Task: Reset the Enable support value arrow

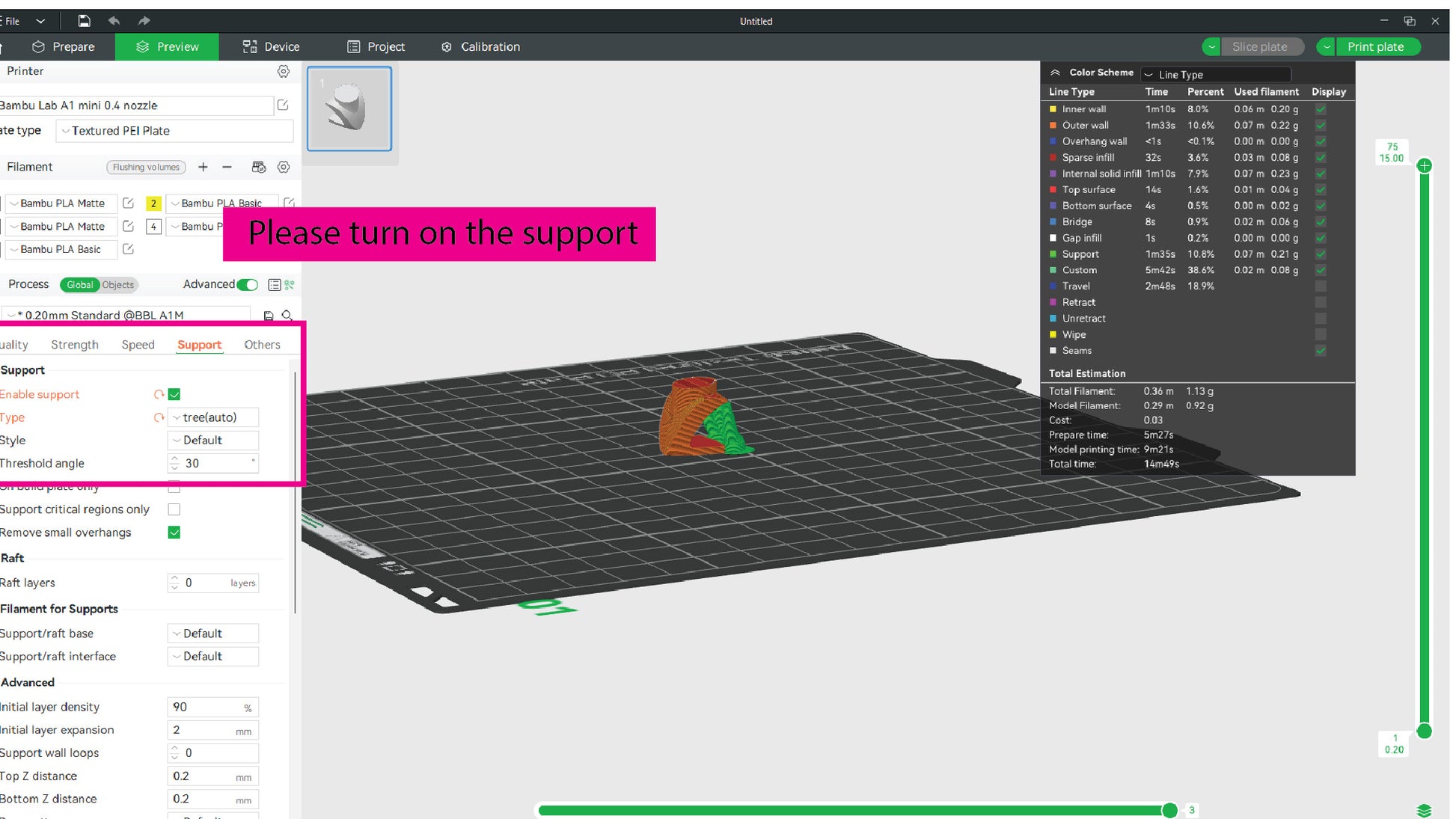Action: [x=159, y=394]
